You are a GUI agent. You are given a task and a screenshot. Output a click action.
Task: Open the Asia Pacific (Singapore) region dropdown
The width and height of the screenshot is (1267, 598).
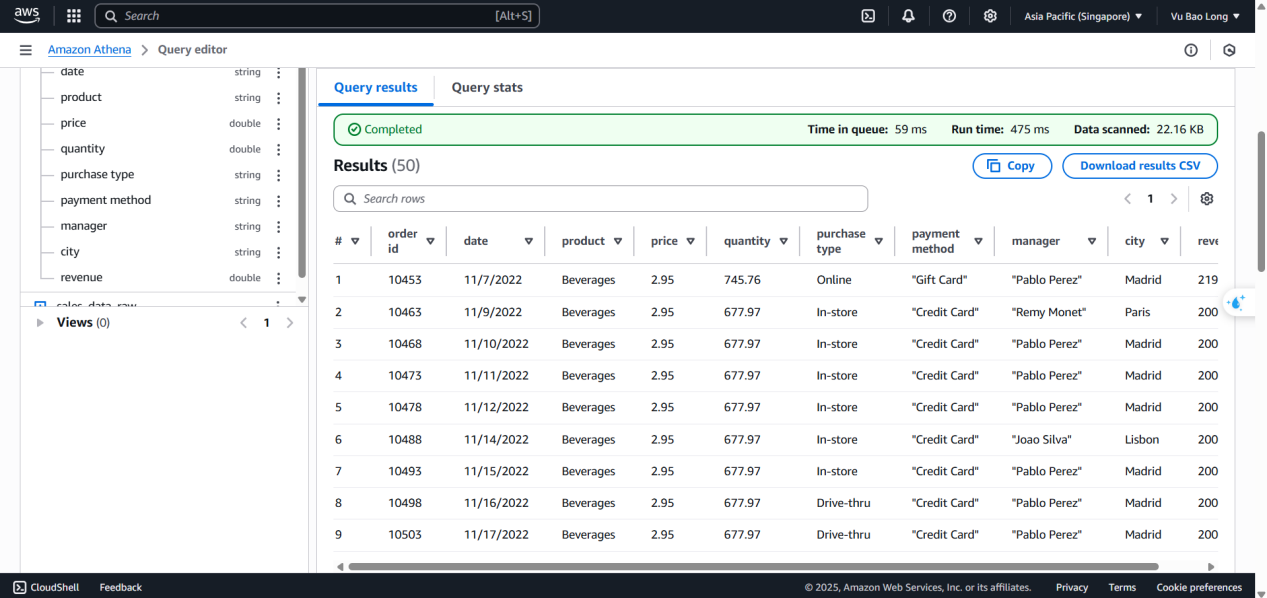point(1083,16)
